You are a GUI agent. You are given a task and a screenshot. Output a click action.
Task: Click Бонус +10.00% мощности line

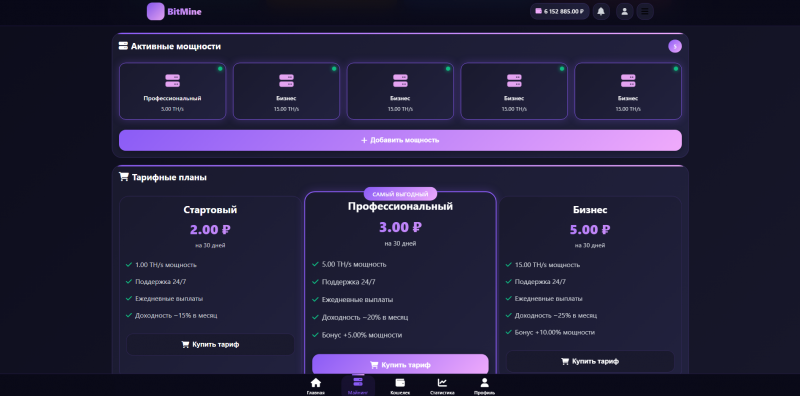pos(555,332)
